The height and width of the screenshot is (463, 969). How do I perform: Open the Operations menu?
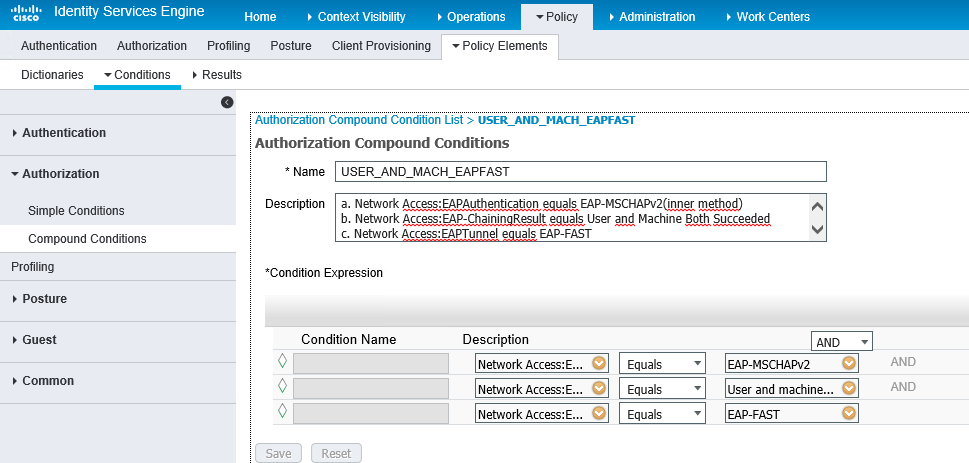coord(471,17)
